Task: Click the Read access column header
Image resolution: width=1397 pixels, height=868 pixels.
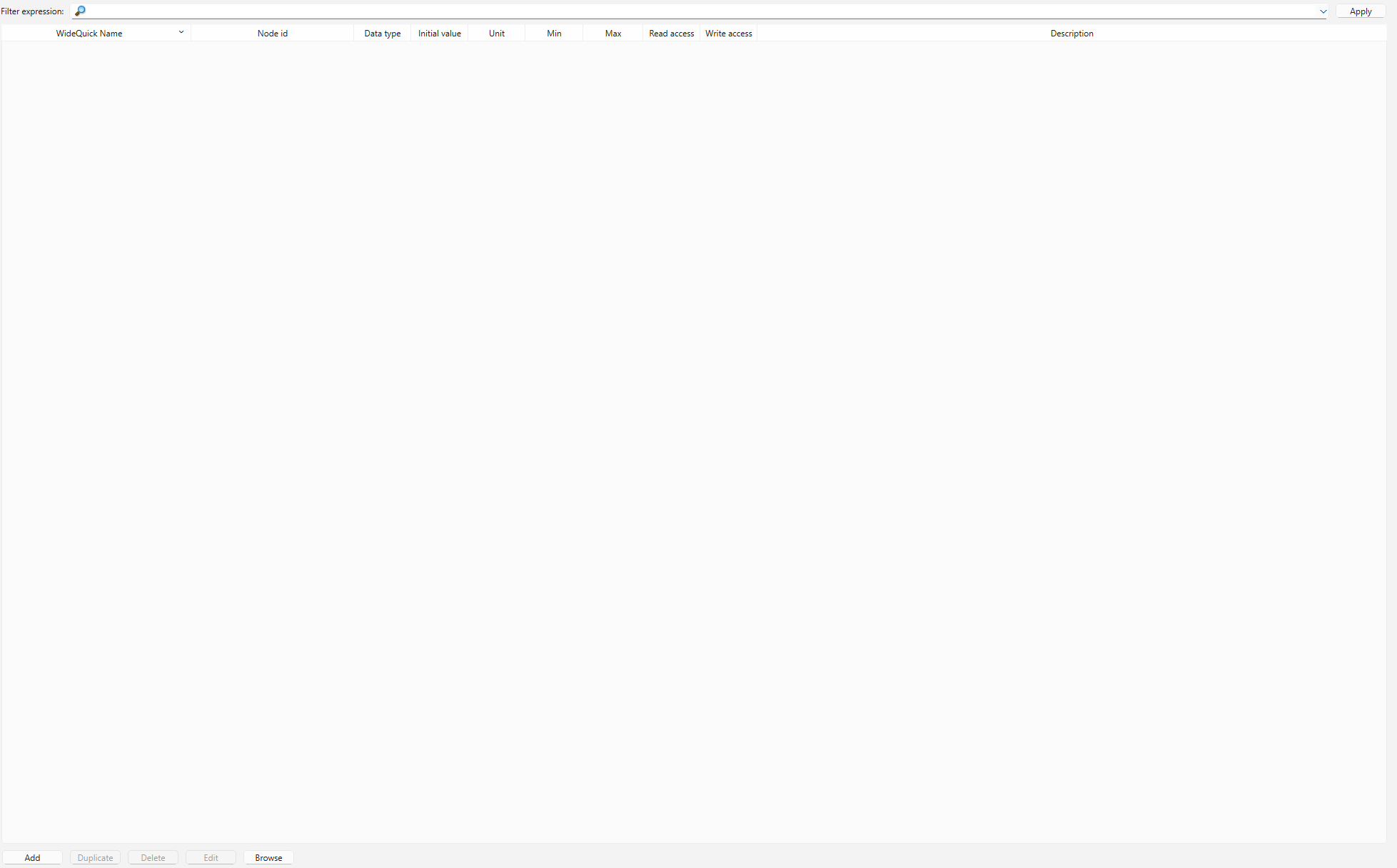Action: click(x=671, y=33)
